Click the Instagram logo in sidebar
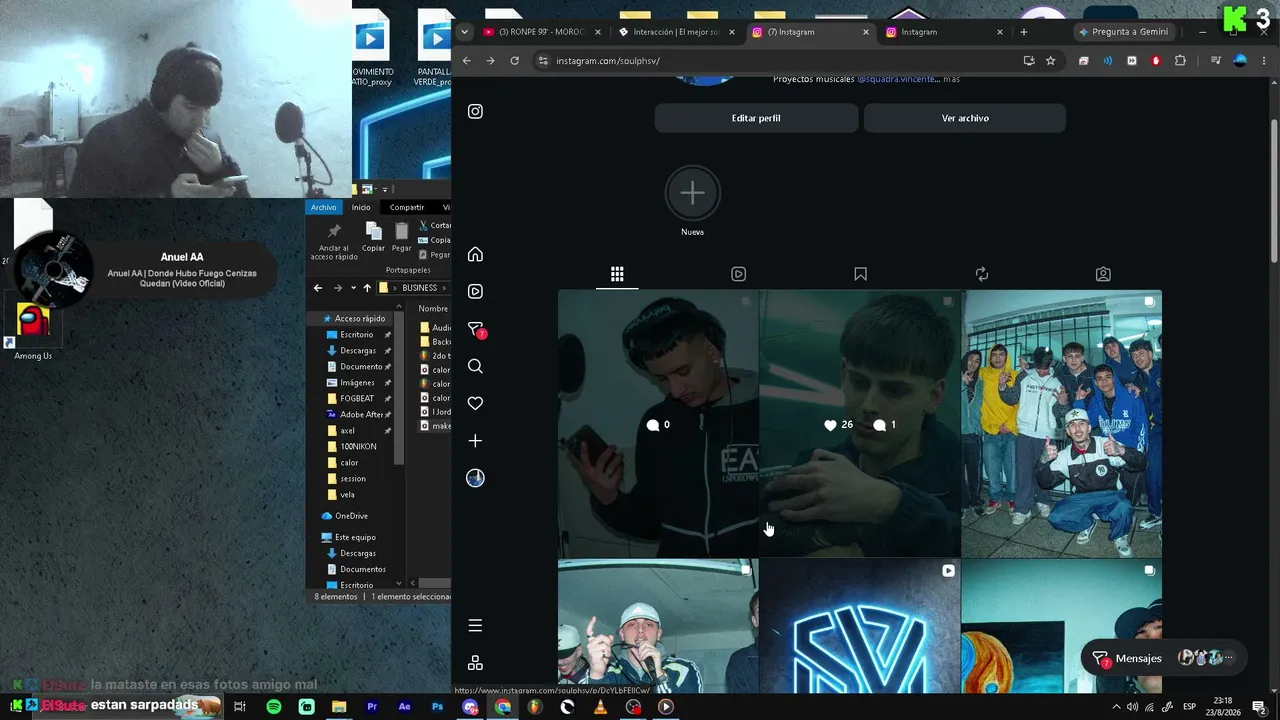This screenshot has width=1280, height=720. coord(475,111)
